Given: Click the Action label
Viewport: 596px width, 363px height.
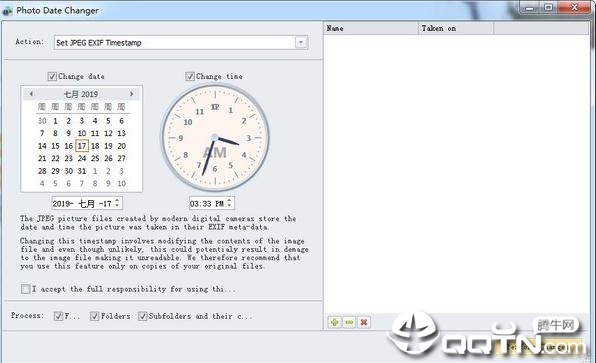Looking at the screenshot, I should tap(30, 42).
